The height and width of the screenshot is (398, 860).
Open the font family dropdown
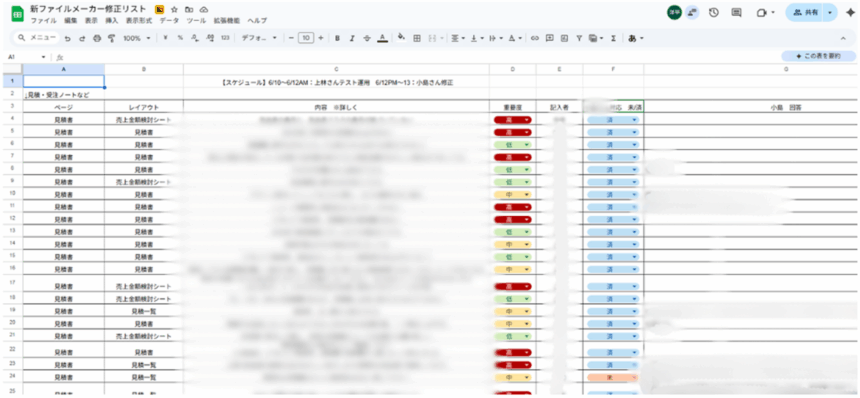pos(259,38)
